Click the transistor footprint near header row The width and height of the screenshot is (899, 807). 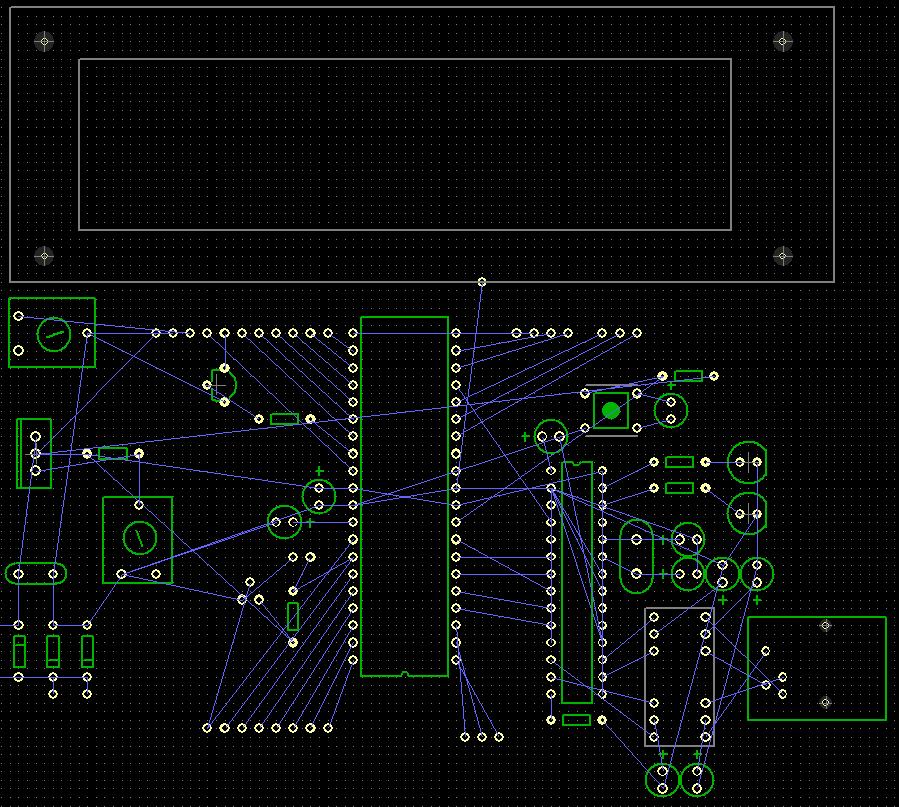[222, 383]
